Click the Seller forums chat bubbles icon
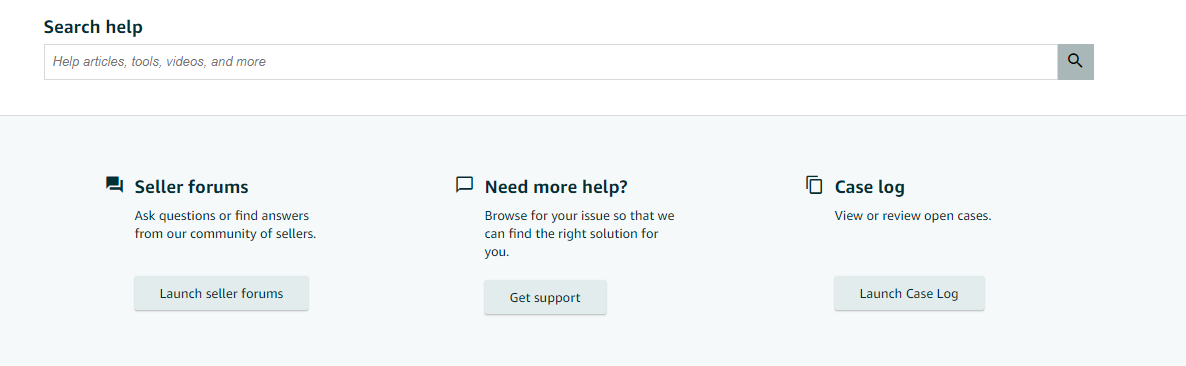 (114, 185)
